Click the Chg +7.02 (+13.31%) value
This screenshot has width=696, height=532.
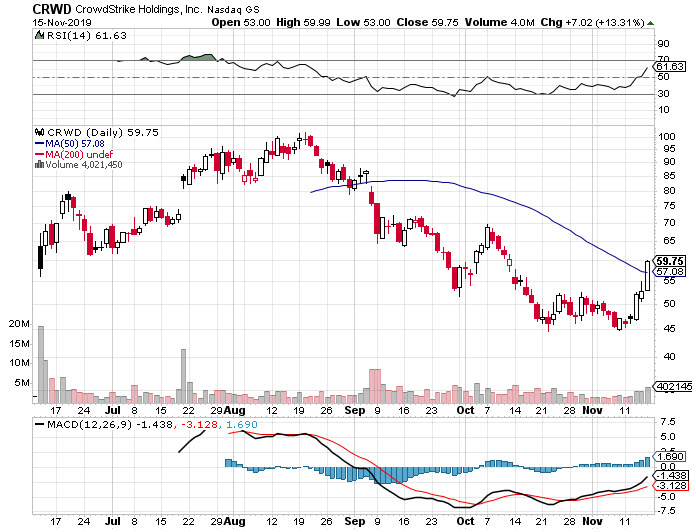tap(592, 22)
